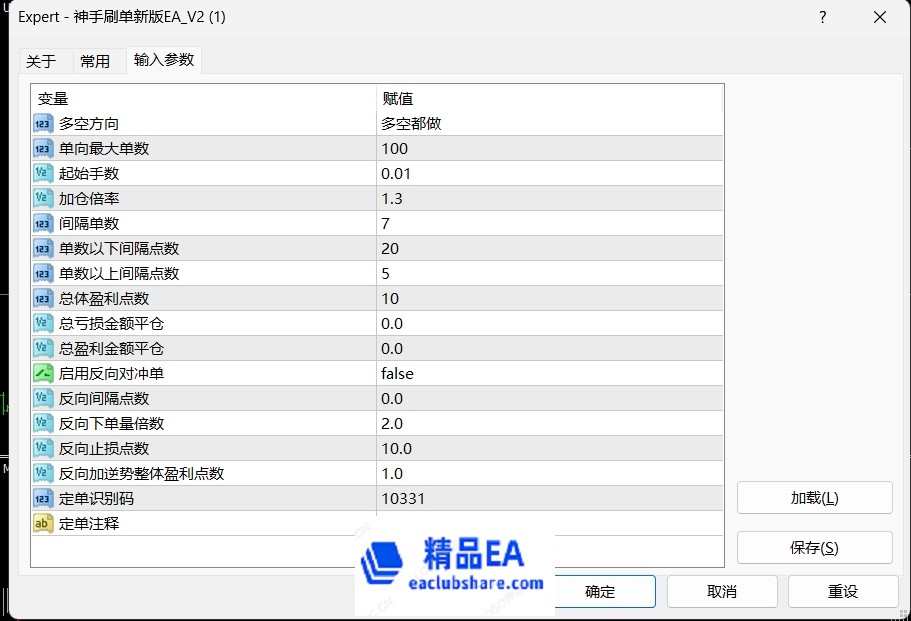
Task: Click 保存(S) to save parameters
Action: [x=814, y=547]
